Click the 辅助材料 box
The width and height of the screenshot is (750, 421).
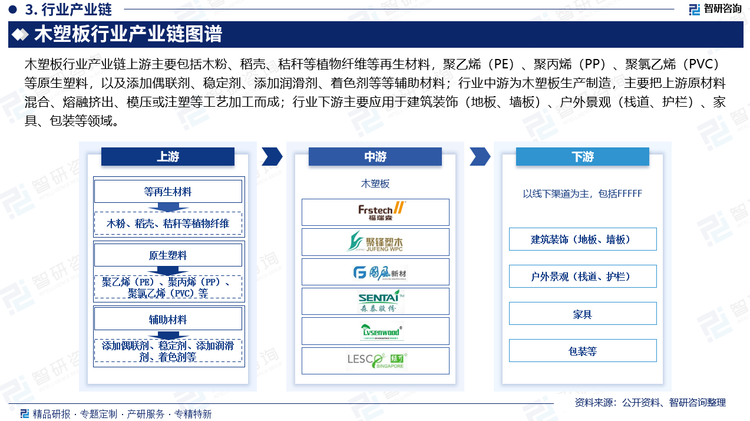click(168, 319)
